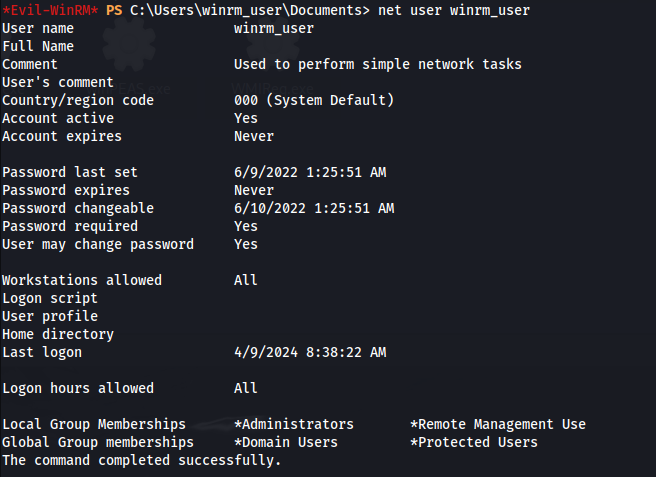Click the *Administrators group entry

[294, 424]
